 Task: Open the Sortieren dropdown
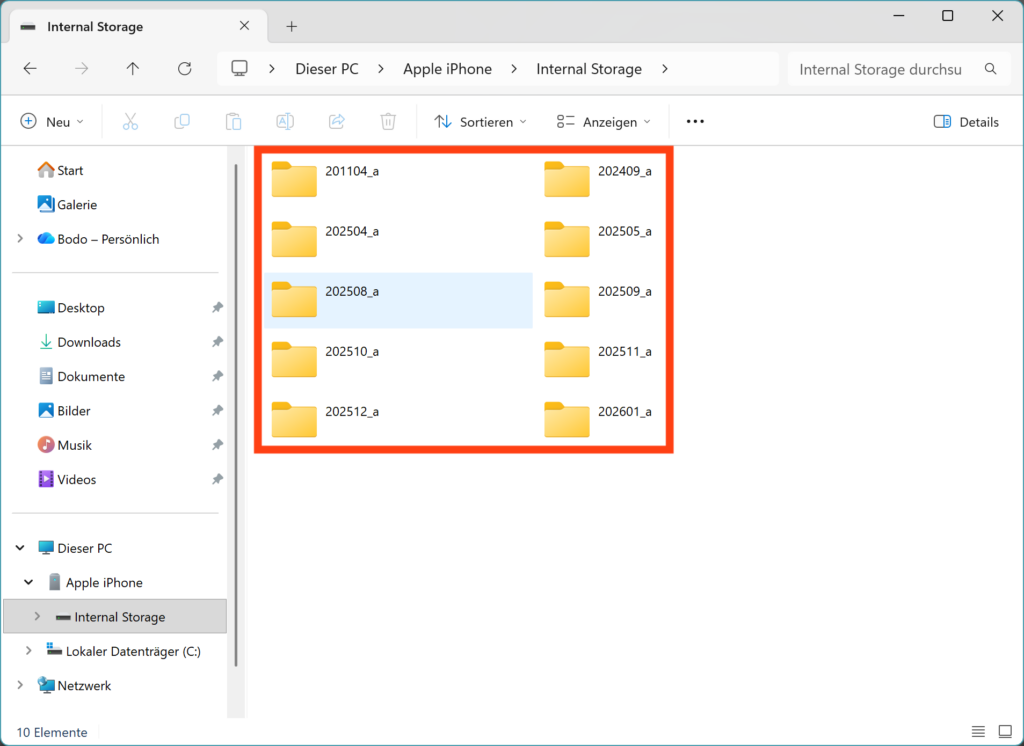click(480, 121)
